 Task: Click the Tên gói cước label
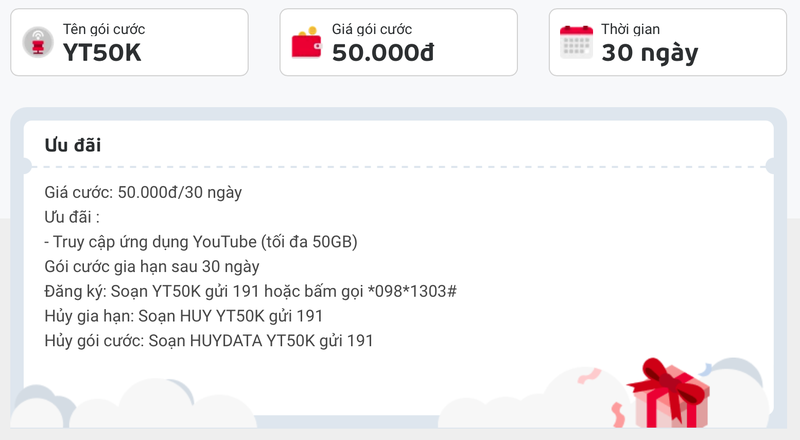pyautogui.click(x=104, y=29)
